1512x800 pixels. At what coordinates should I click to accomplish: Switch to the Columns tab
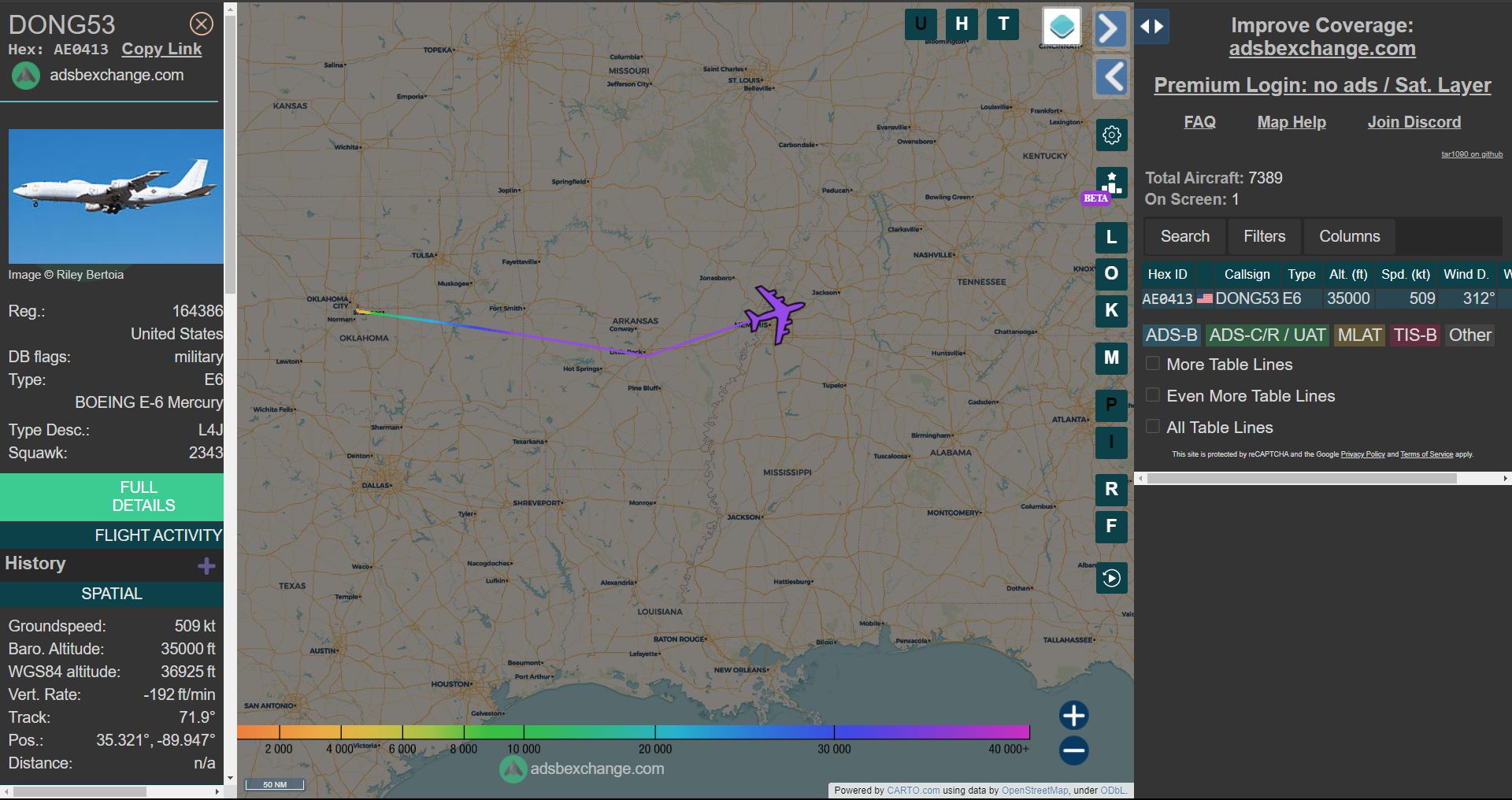tap(1349, 236)
